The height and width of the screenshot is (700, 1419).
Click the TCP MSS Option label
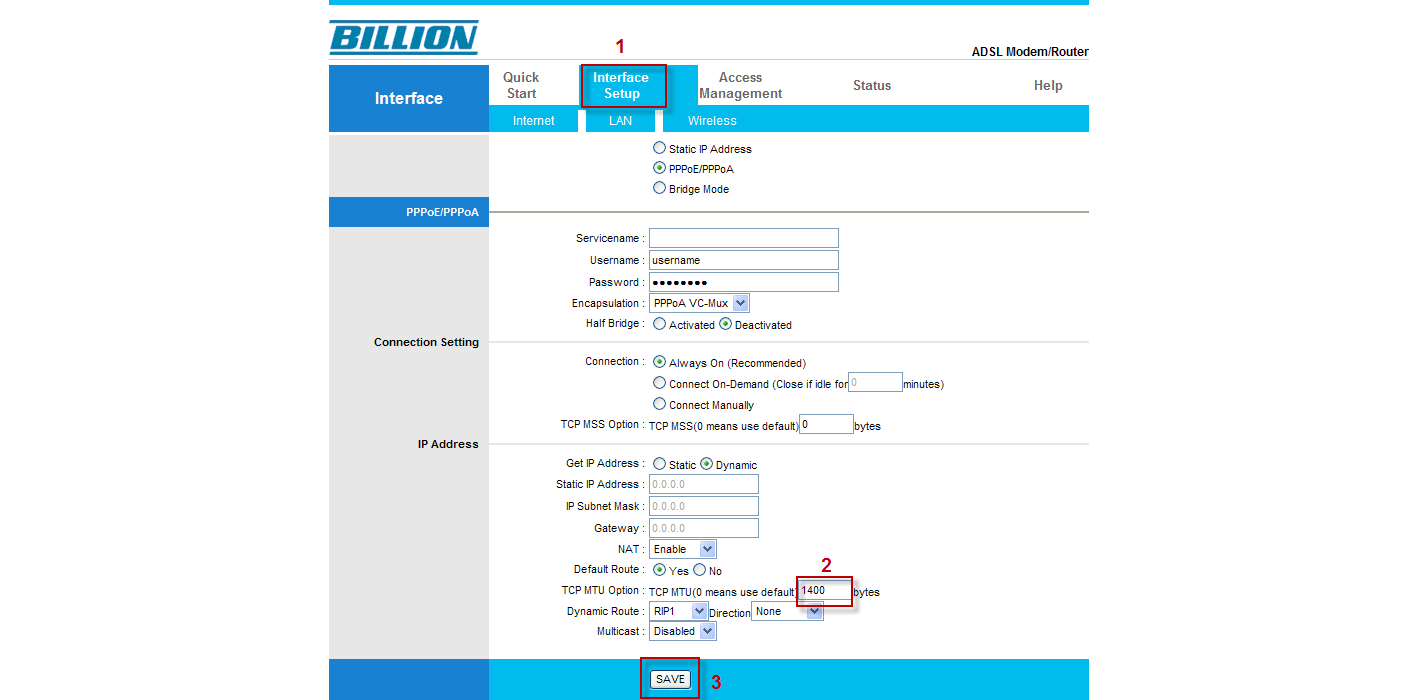point(602,424)
